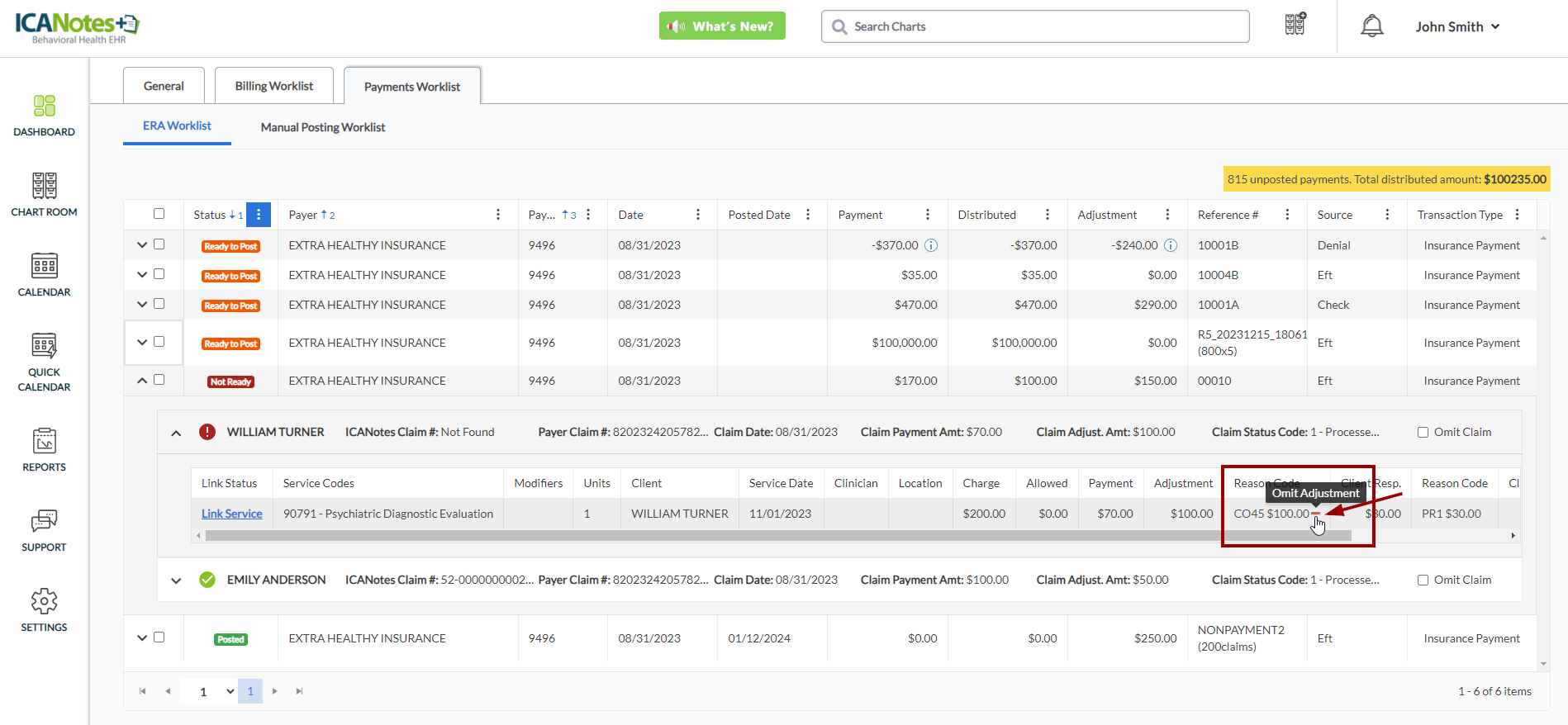Expand Emily Anderson claim details

(x=176, y=580)
